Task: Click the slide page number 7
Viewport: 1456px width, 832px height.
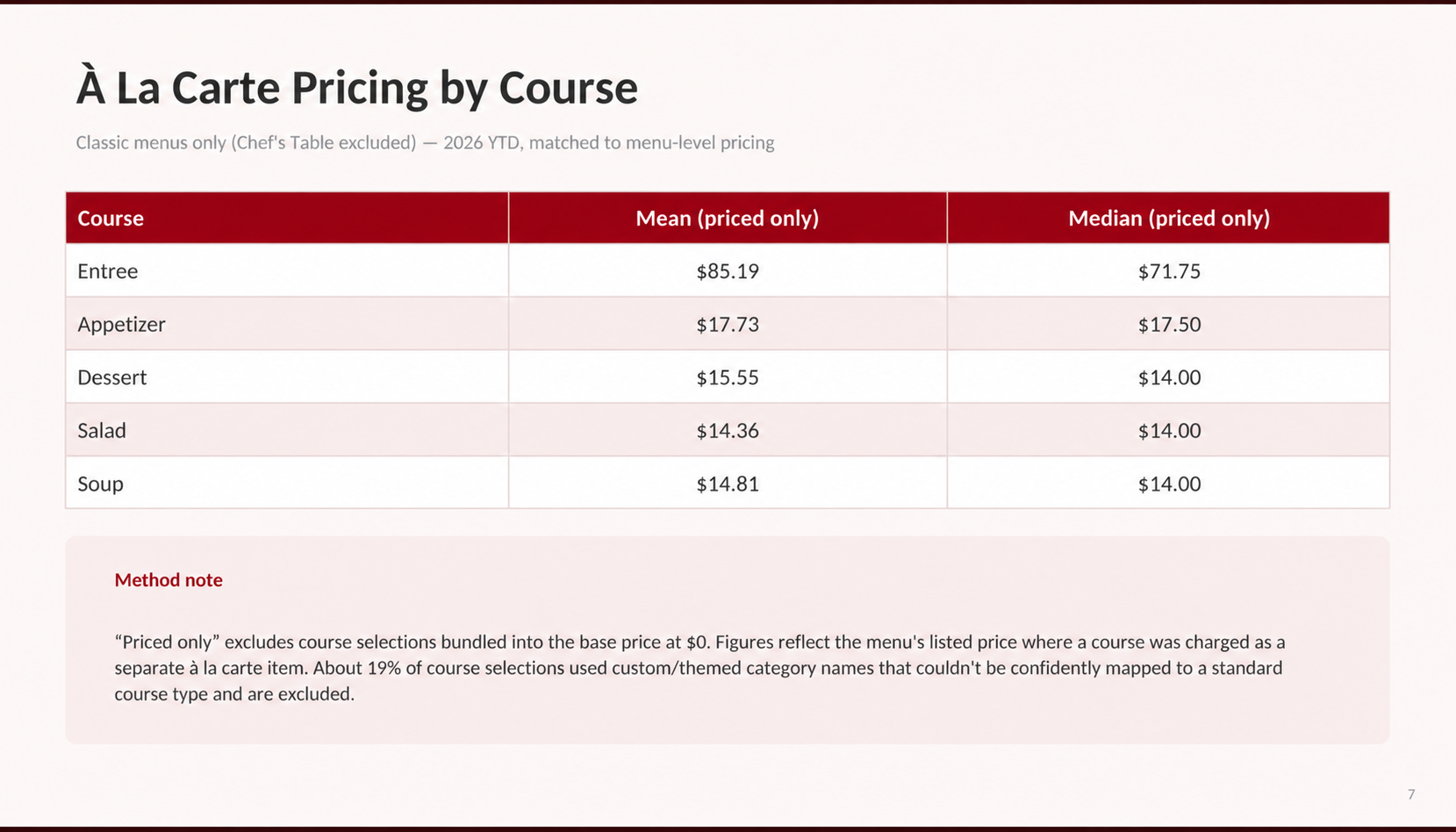Action: tap(1411, 794)
